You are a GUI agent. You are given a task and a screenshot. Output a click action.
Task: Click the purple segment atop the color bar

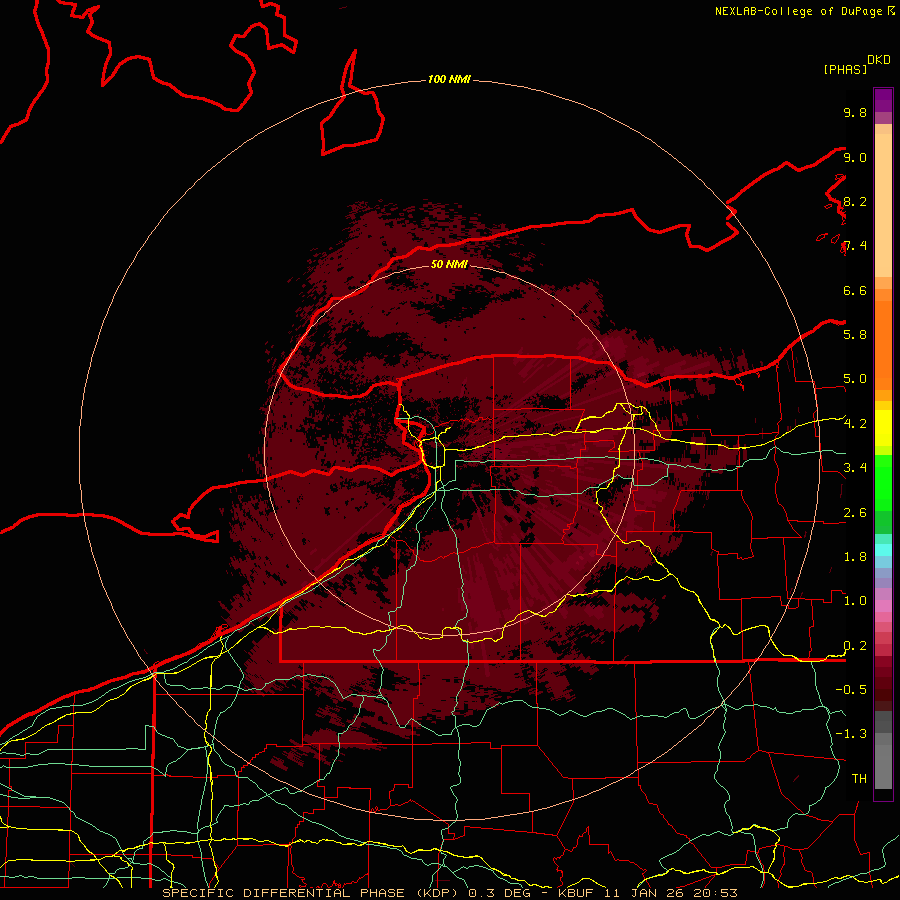883,100
